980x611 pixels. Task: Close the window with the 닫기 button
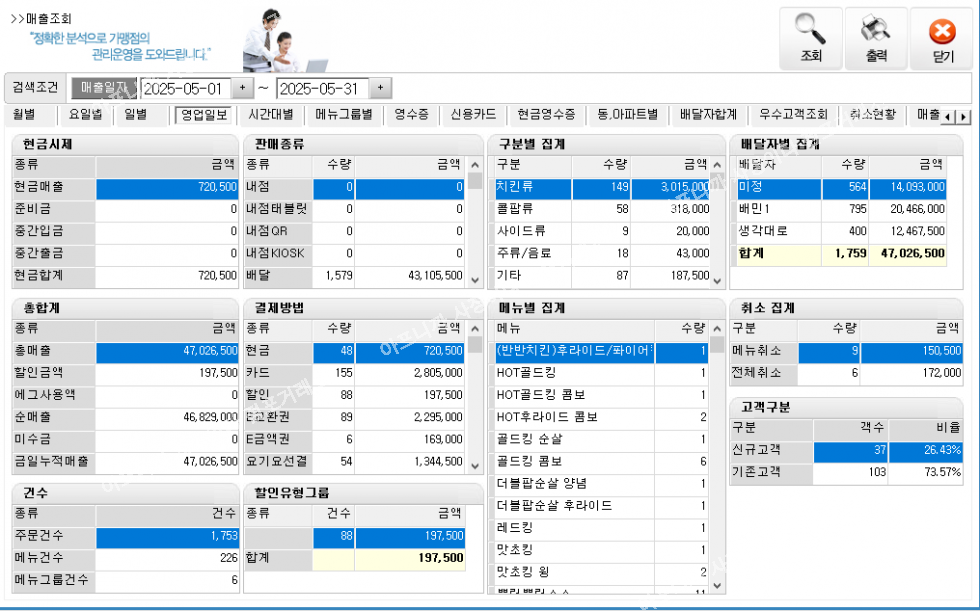[x=942, y=38]
